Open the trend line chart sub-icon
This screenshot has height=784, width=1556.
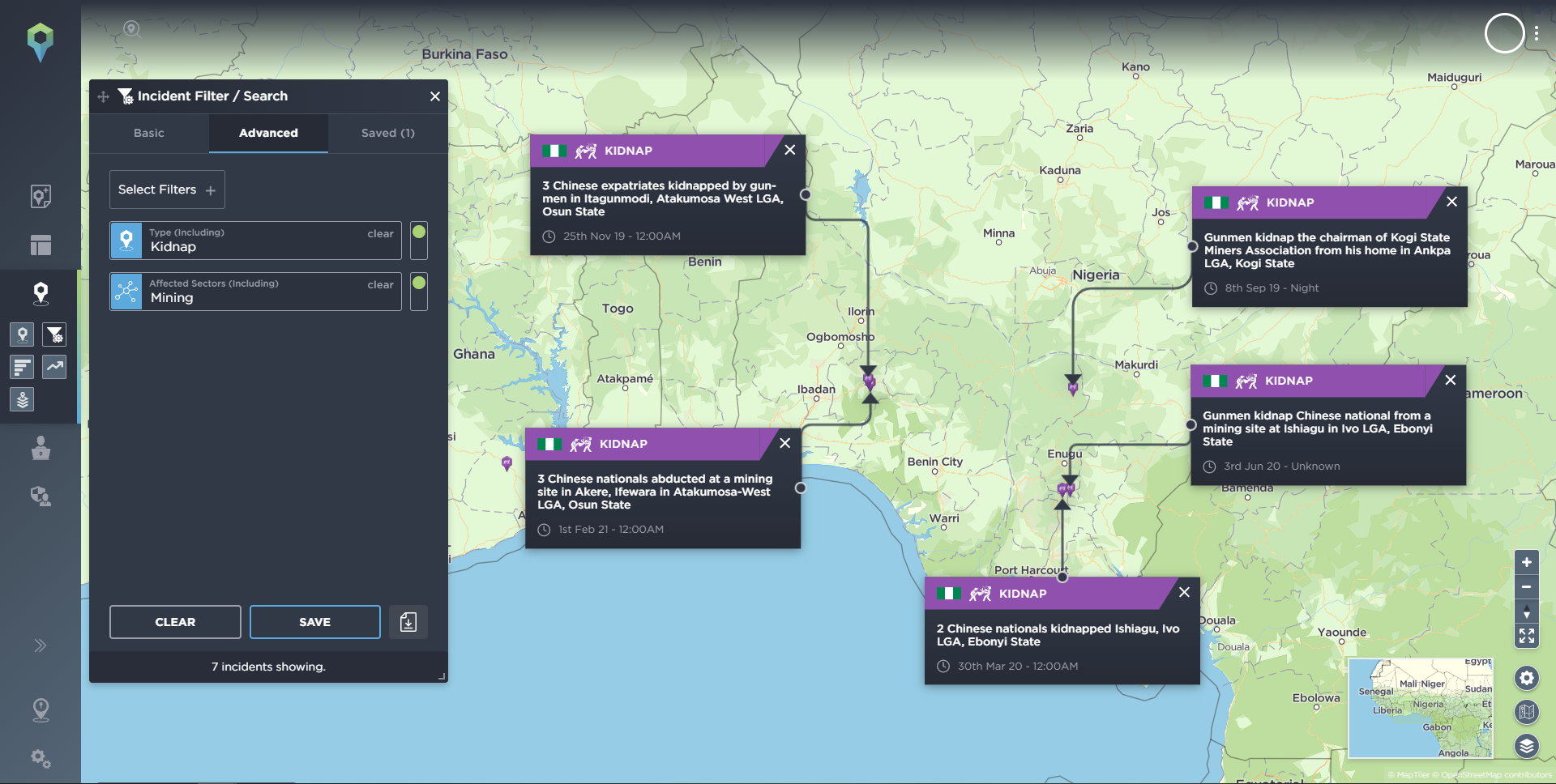[x=55, y=367]
